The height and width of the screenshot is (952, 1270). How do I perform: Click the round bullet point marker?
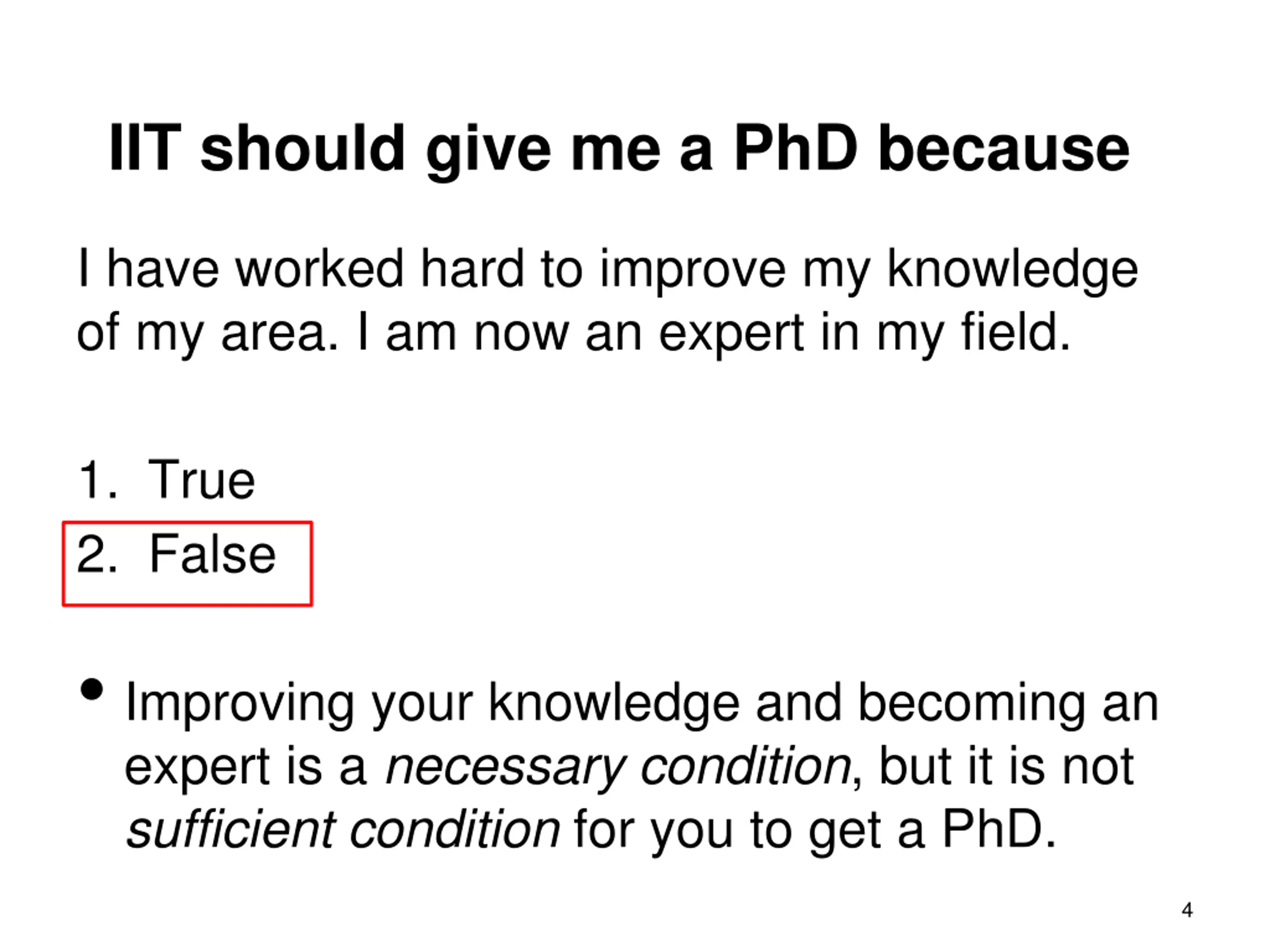tap(92, 689)
